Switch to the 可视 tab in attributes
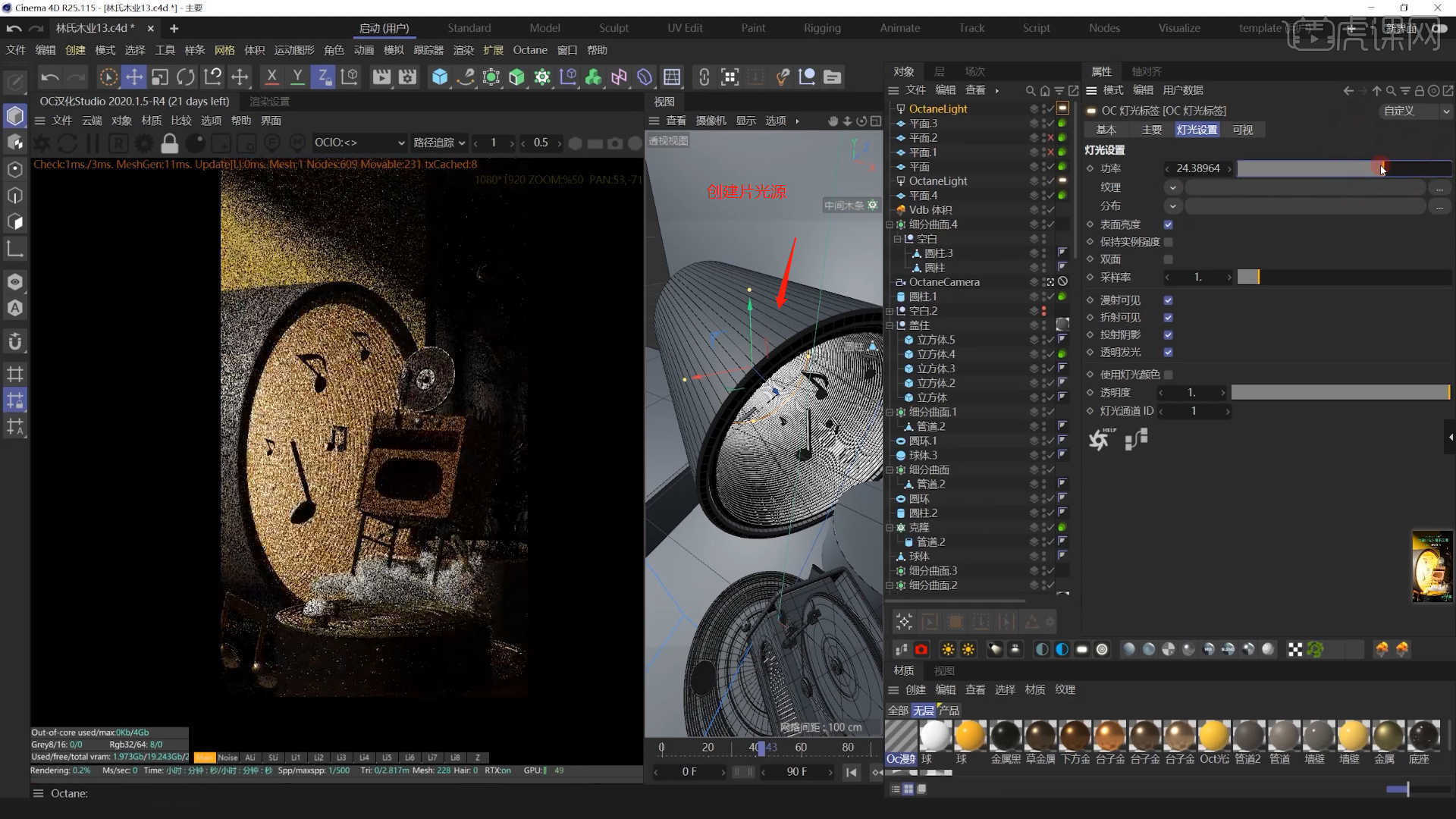Screen dimensions: 1456x819 tap(1243, 130)
